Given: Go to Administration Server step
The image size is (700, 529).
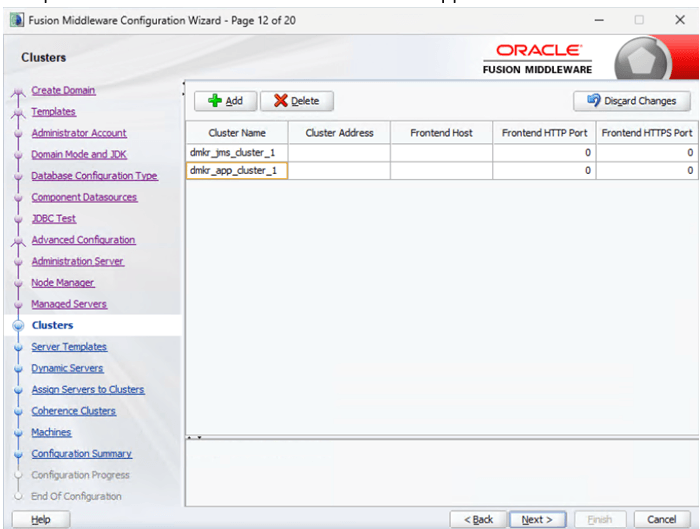Looking at the screenshot, I should 77,261.
